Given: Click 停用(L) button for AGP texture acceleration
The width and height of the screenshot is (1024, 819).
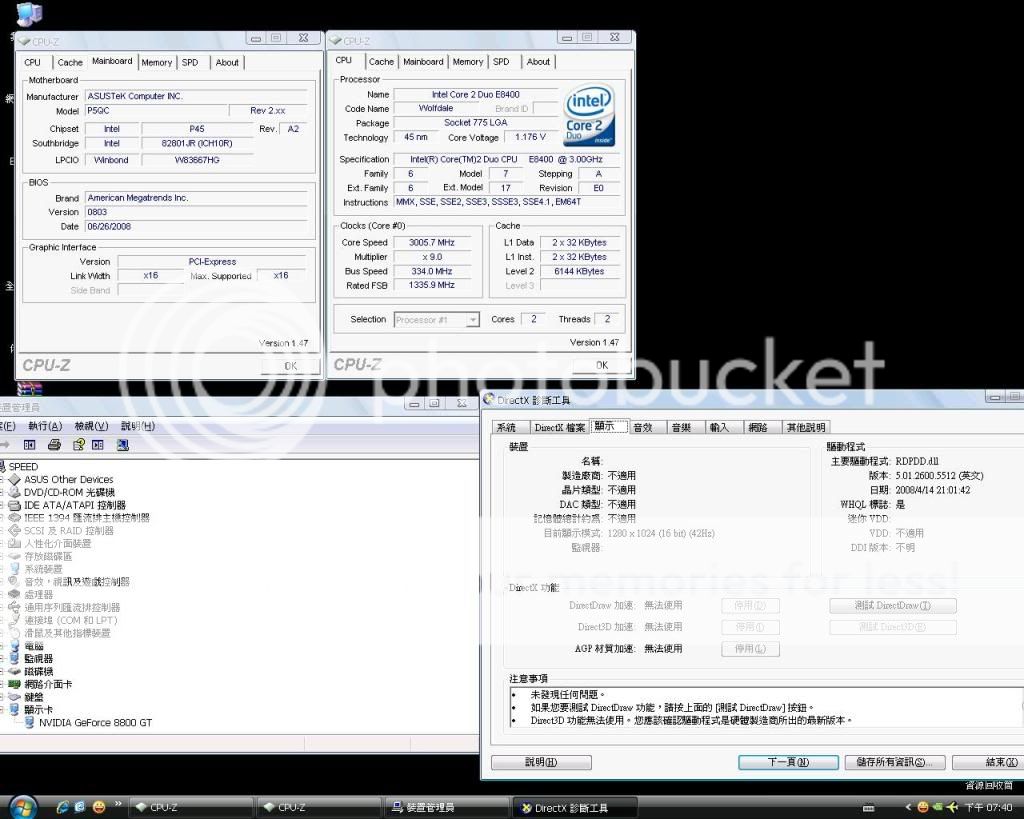Looking at the screenshot, I should [750, 649].
